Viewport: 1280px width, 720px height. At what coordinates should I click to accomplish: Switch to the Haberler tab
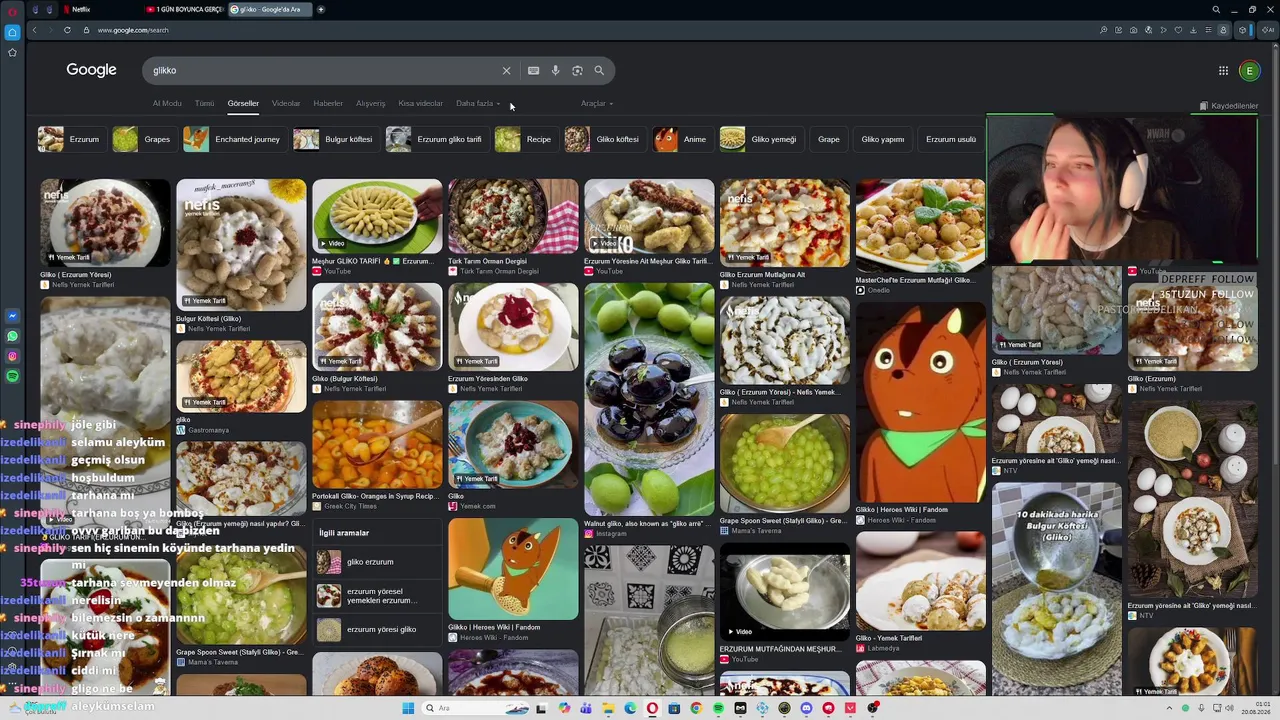328,104
